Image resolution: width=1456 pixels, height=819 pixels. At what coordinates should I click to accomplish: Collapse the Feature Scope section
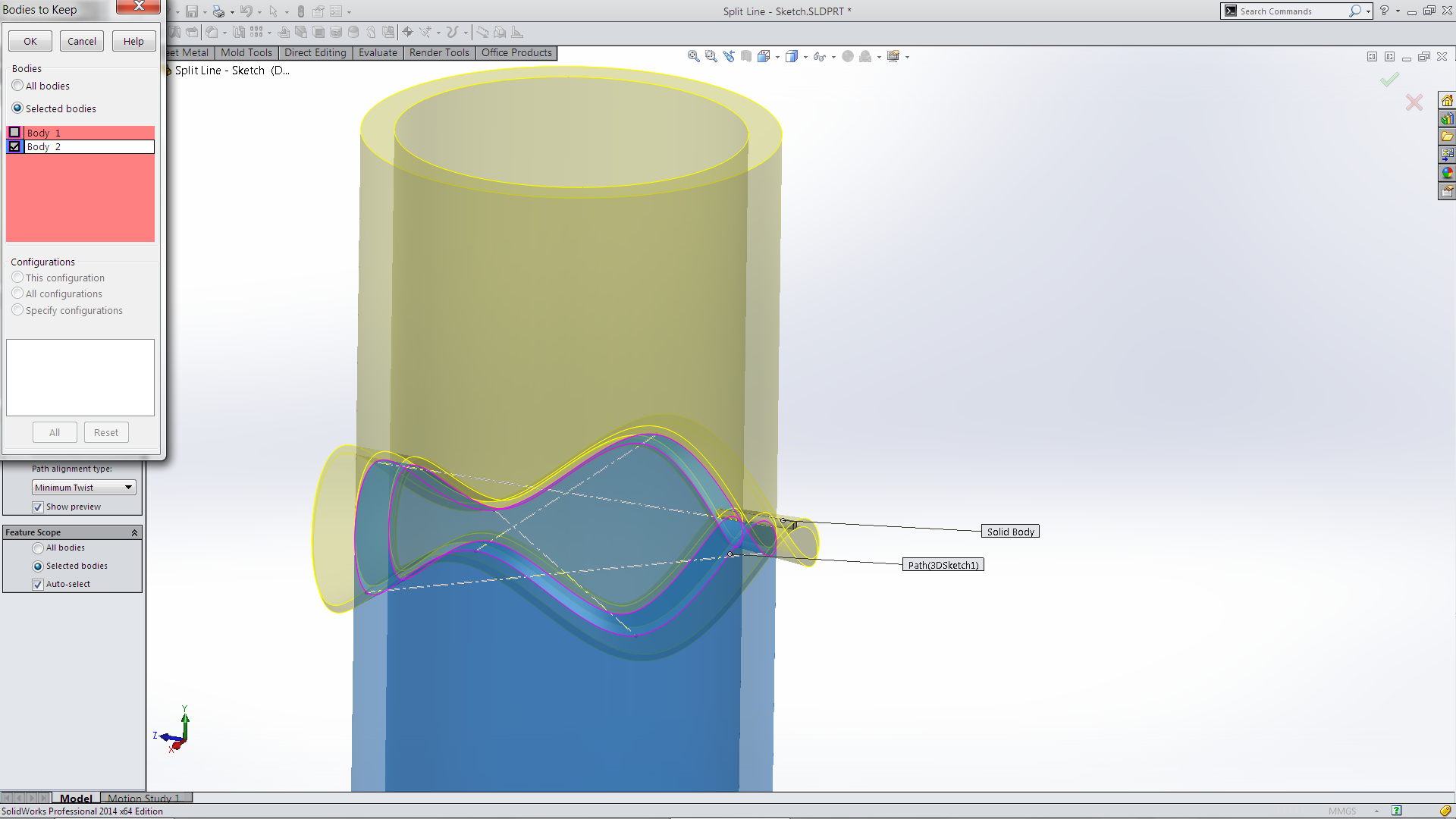(134, 533)
